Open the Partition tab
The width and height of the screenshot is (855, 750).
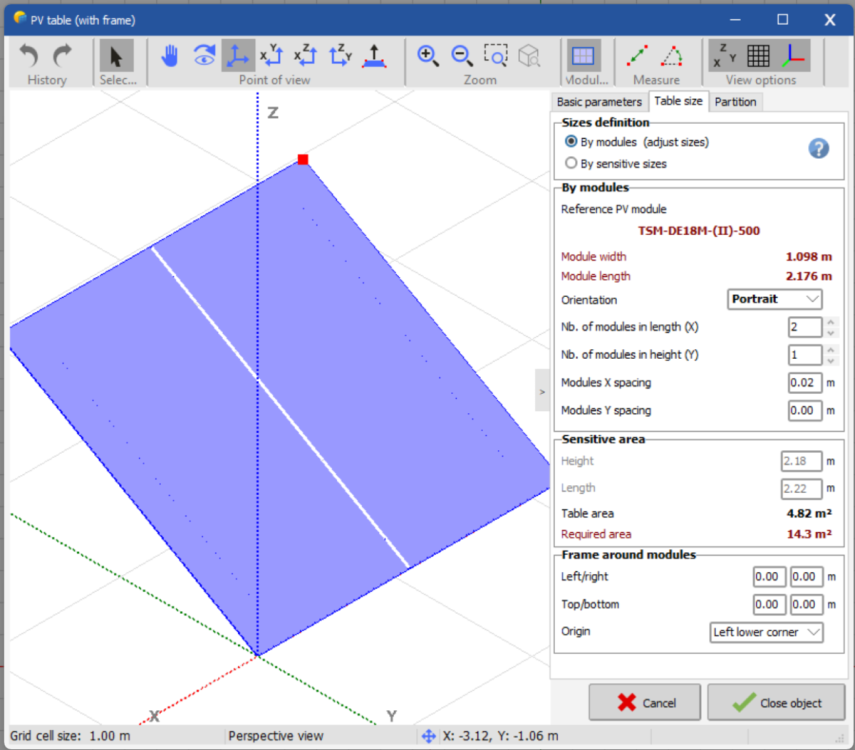tap(735, 102)
